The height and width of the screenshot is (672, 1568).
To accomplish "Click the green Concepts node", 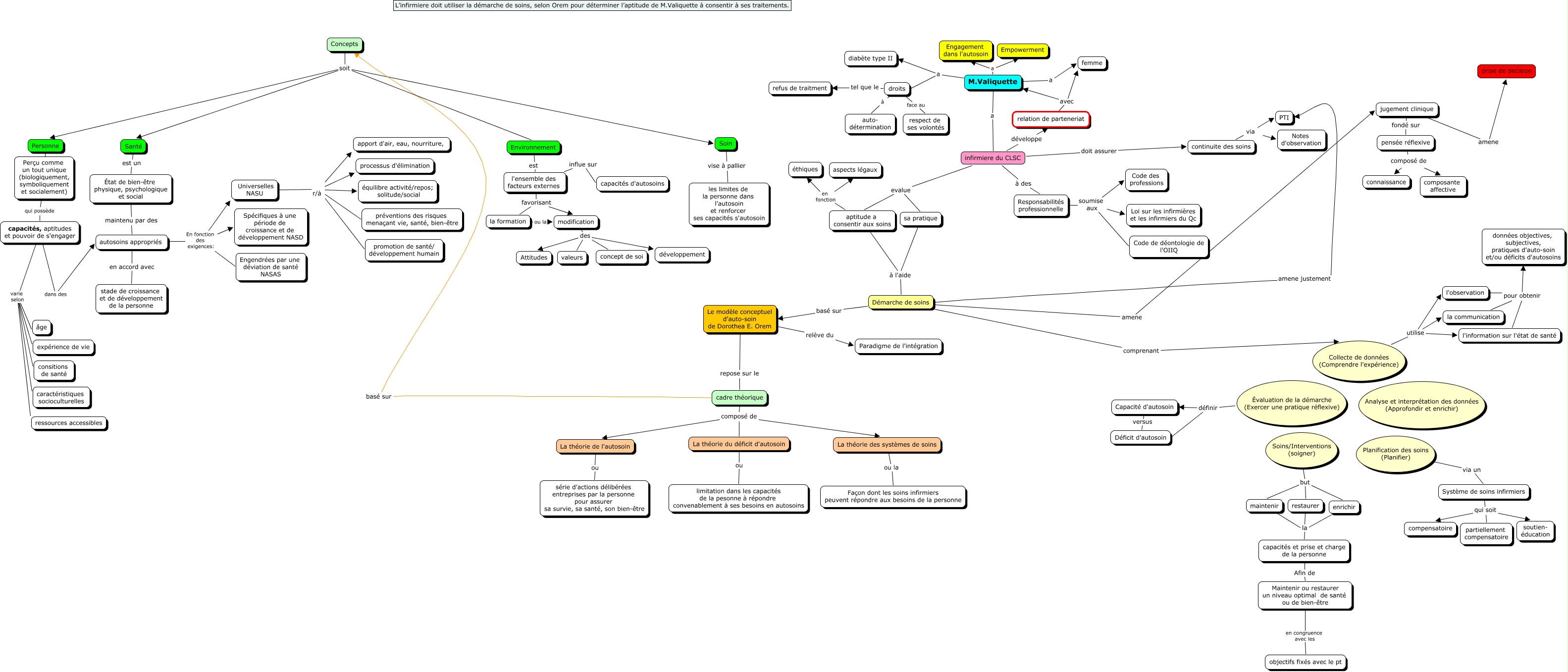I will (344, 45).
